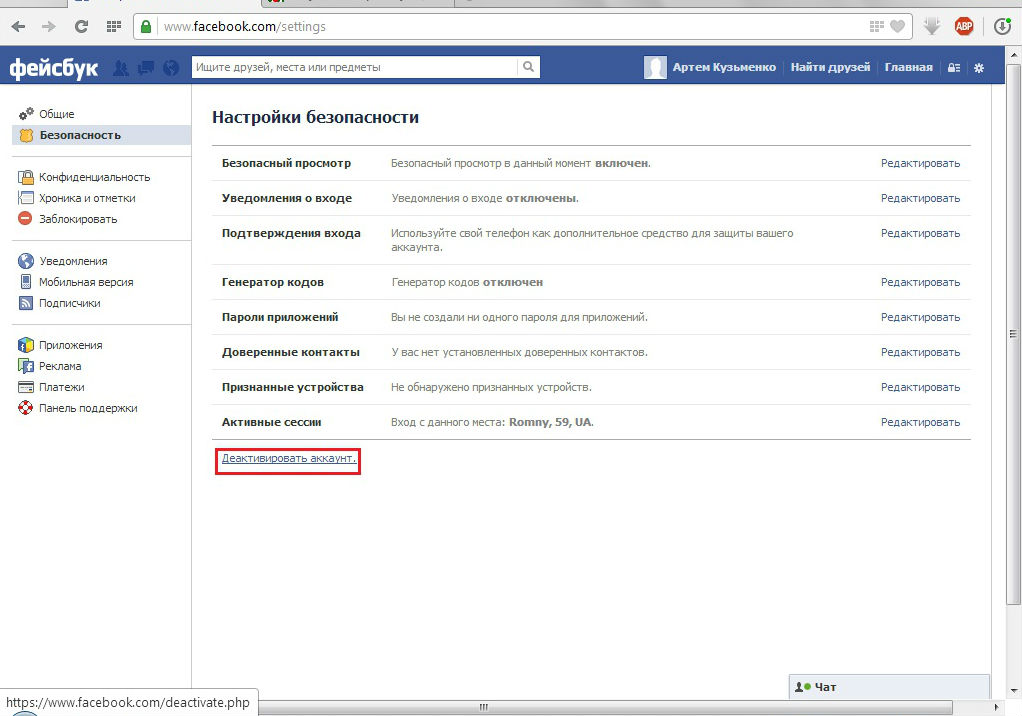Click Найти друзей in header
1022x716 pixels.
pyautogui.click(x=830, y=67)
